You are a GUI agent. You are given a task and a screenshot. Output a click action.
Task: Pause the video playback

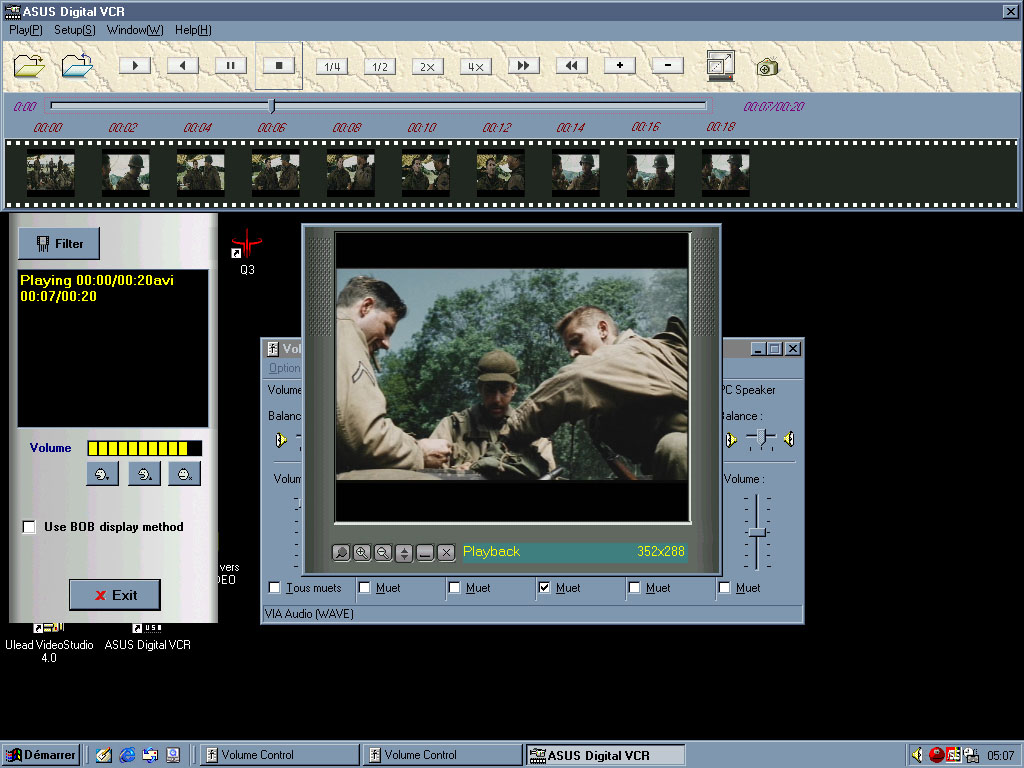231,65
